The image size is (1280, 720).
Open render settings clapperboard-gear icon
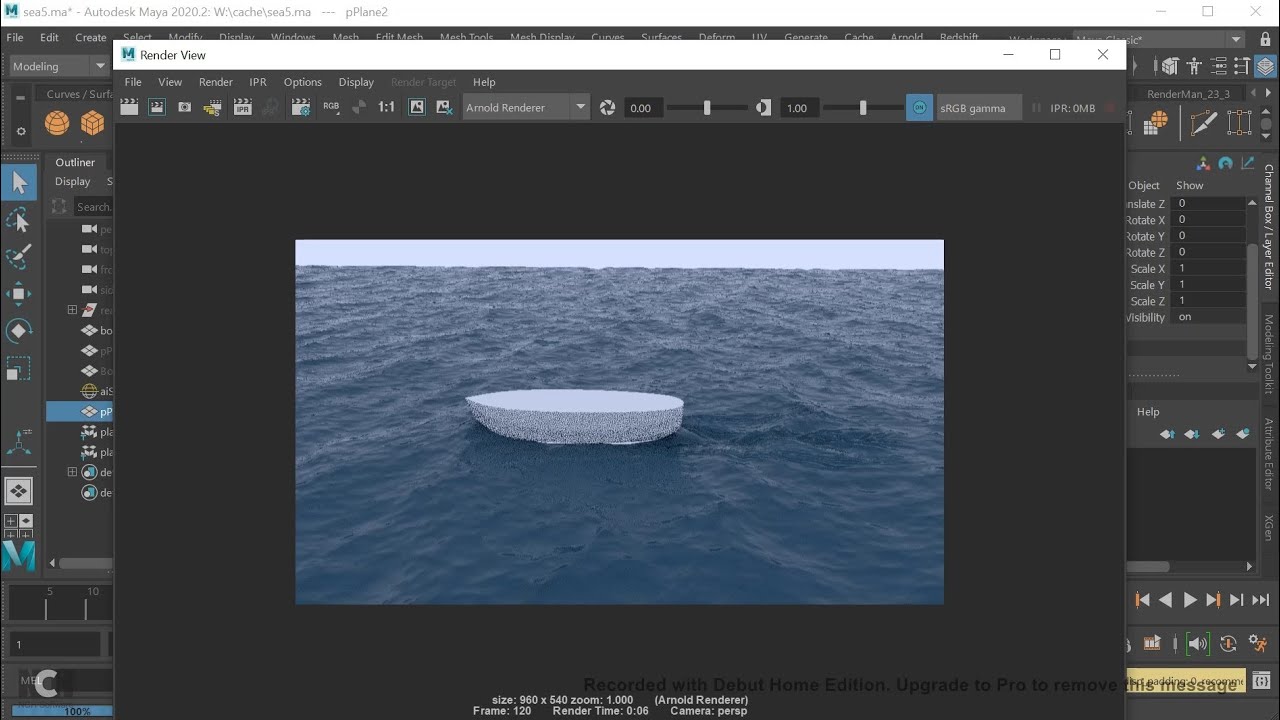pyautogui.click(x=300, y=107)
